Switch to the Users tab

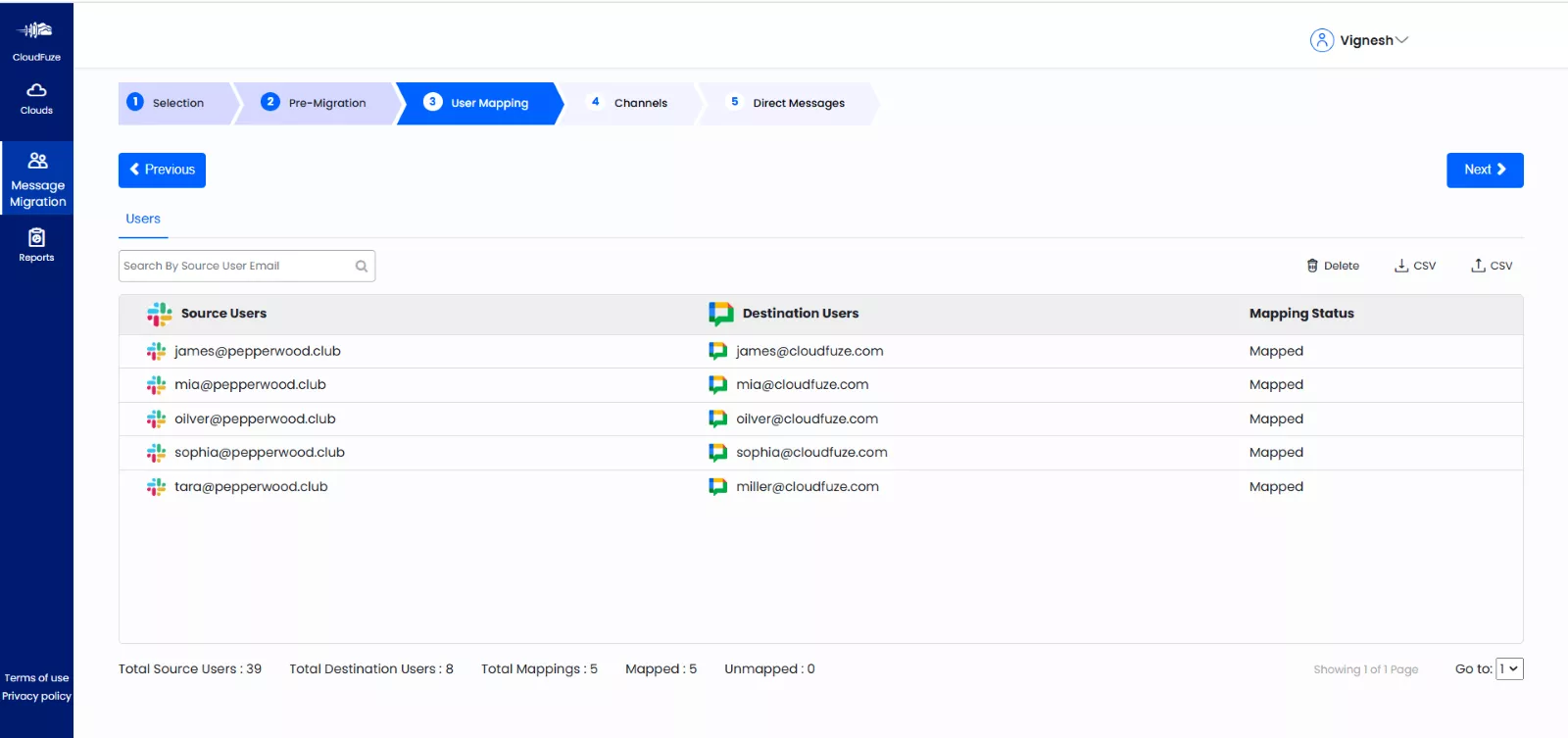point(143,220)
